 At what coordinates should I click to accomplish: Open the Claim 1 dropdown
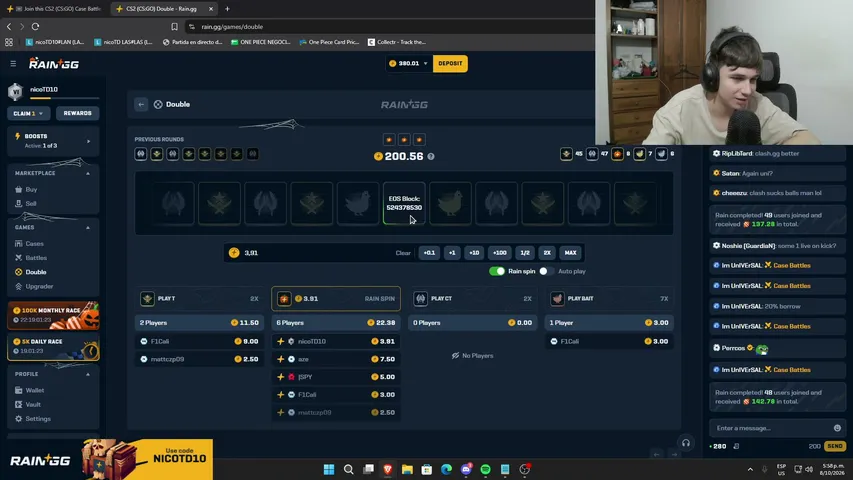pyautogui.click(x=28, y=113)
